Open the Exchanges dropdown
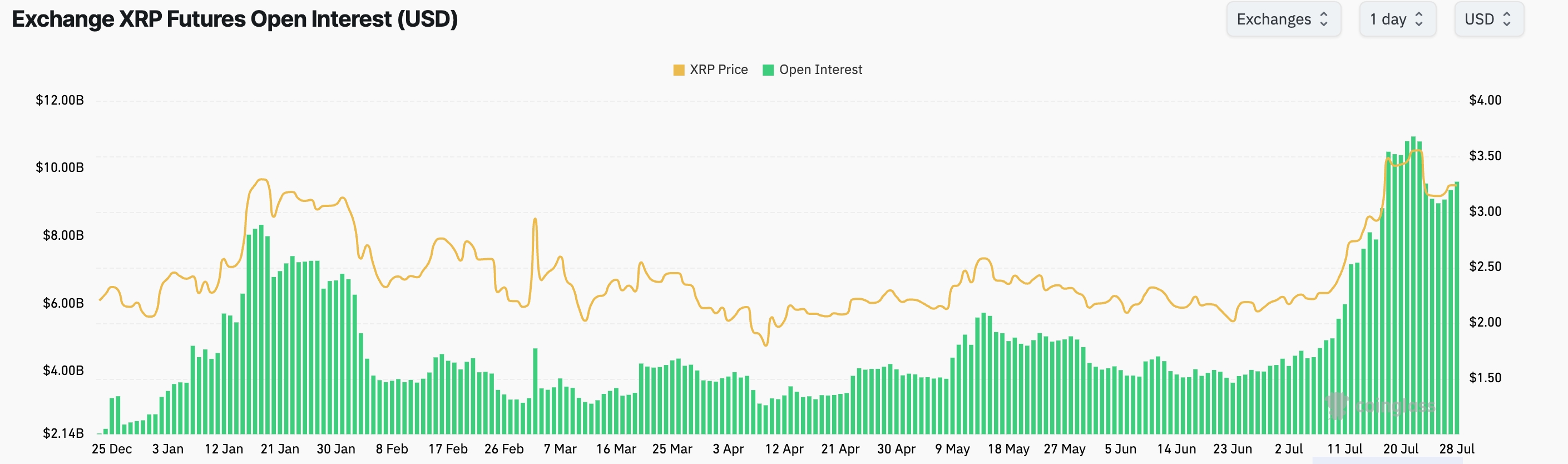The image size is (1568, 464). pyautogui.click(x=1283, y=19)
